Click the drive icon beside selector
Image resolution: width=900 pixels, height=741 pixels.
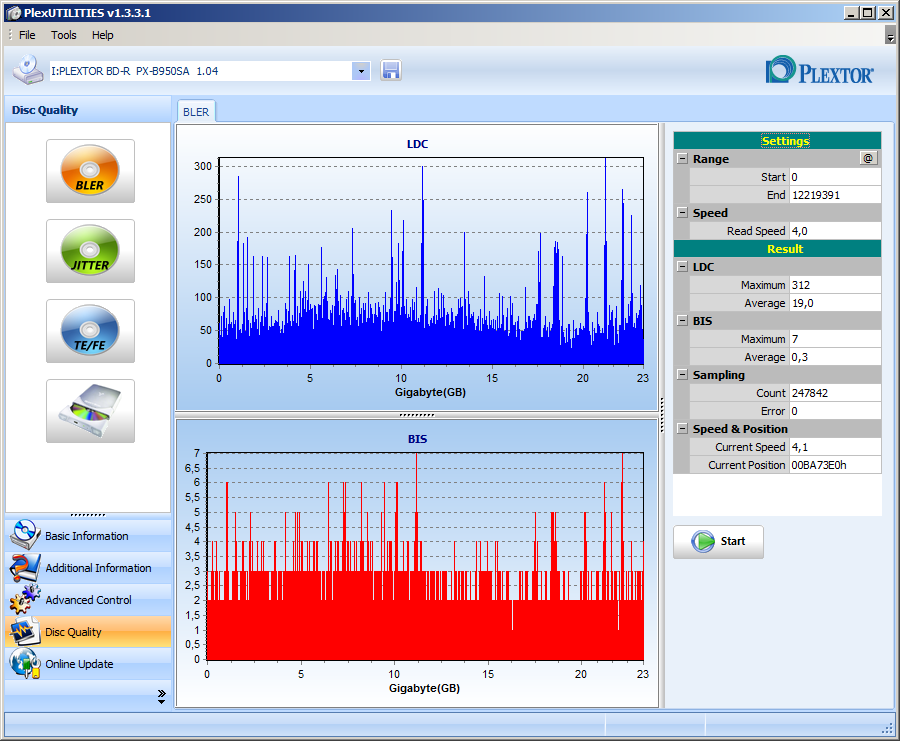(28, 70)
